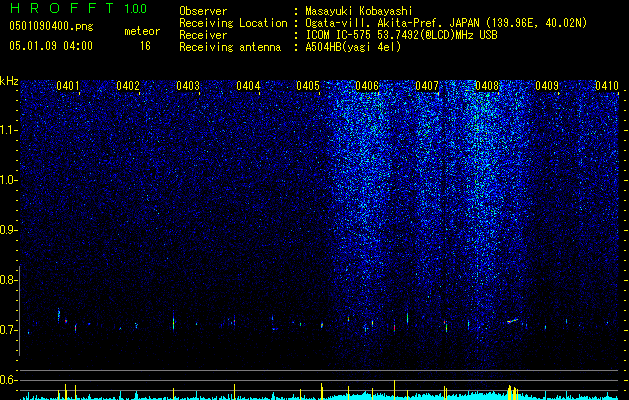Click the timestamp 05.01.09 04:00

pos(51,46)
